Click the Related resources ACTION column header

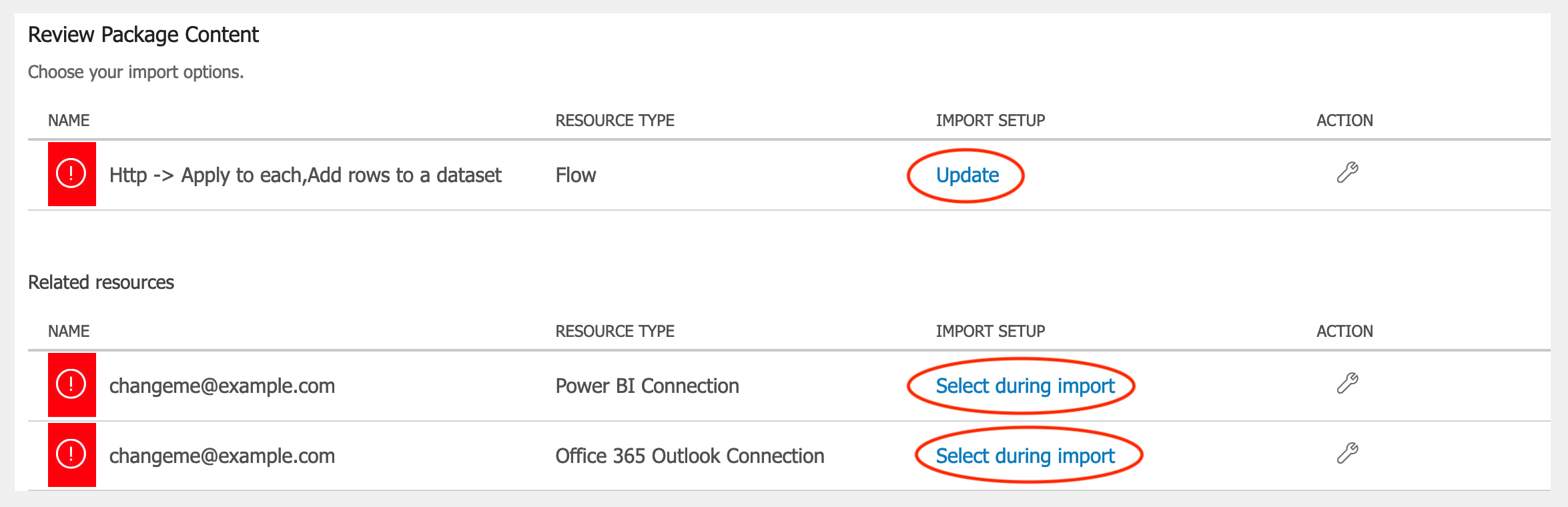pyautogui.click(x=1344, y=332)
